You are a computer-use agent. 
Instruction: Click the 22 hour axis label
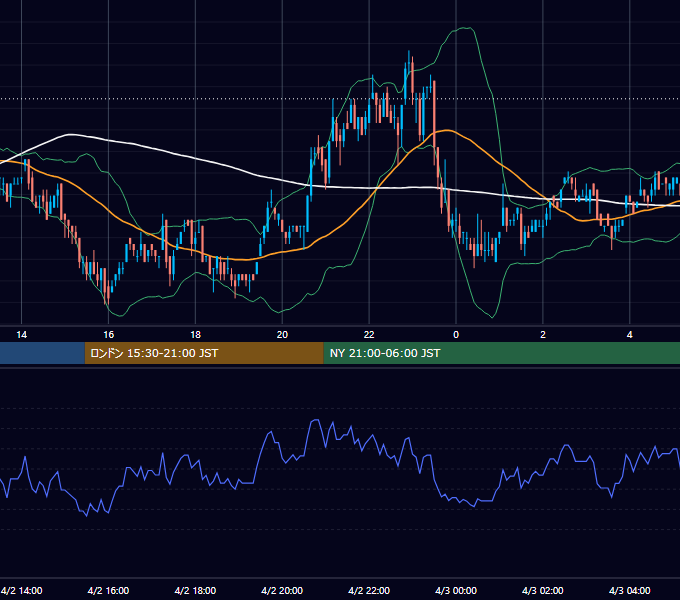coord(369,335)
